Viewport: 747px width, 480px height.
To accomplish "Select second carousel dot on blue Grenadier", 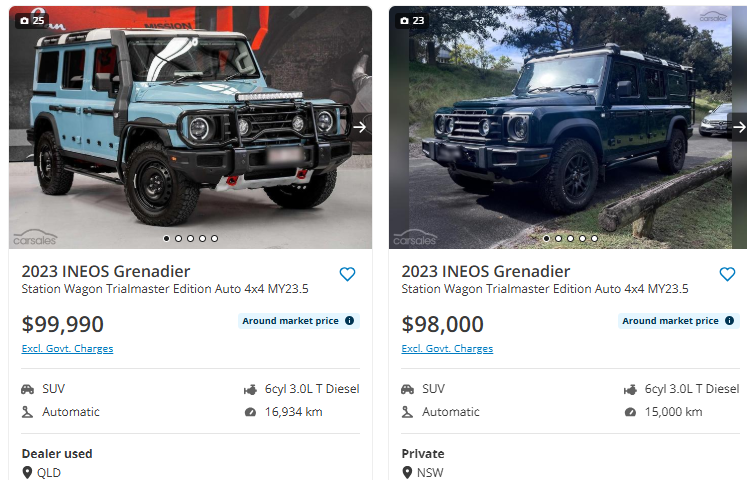I will tap(178, 239).
